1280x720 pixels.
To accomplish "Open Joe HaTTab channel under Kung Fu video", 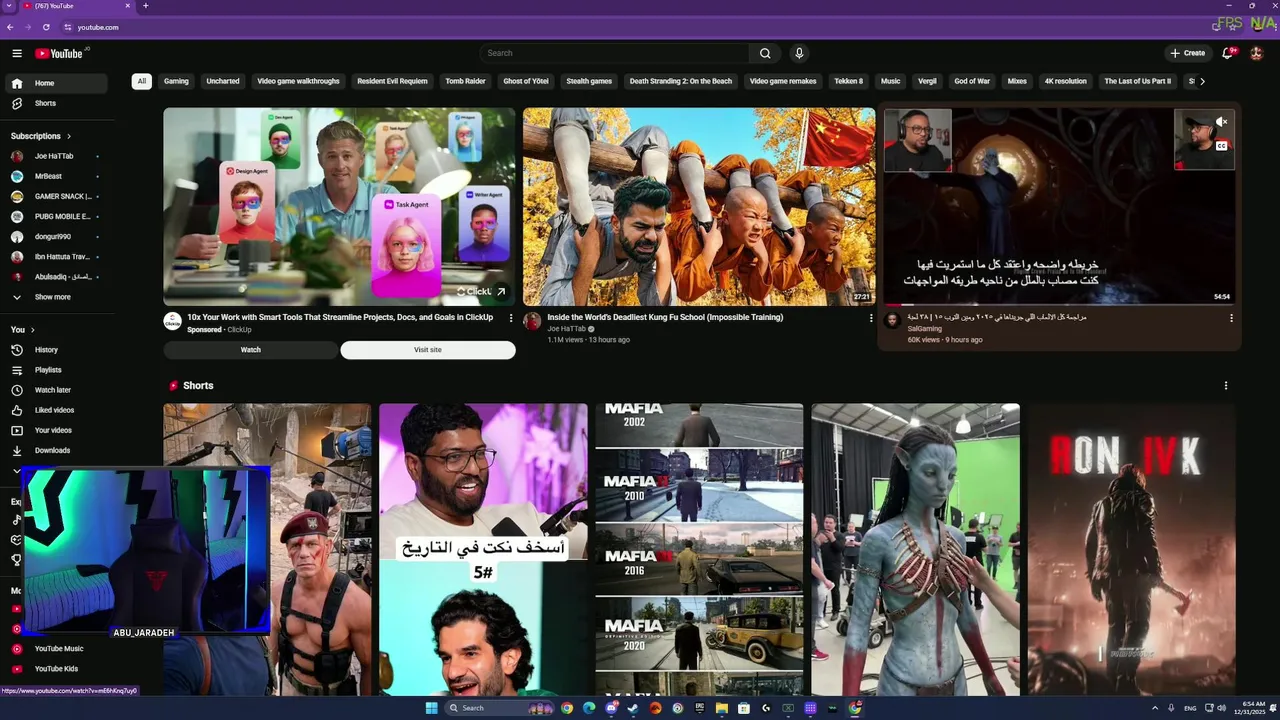I will tap(566, 329).
